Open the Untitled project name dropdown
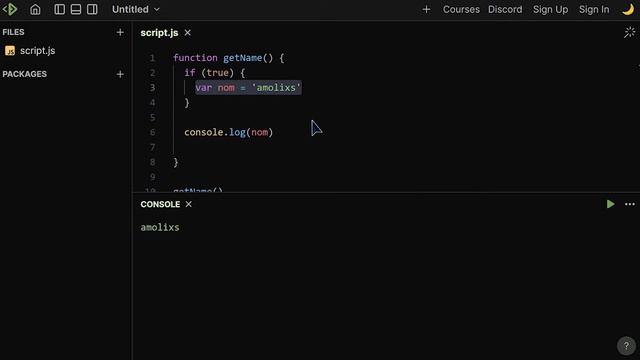This screenshot has height=360, width=640. 136,9
